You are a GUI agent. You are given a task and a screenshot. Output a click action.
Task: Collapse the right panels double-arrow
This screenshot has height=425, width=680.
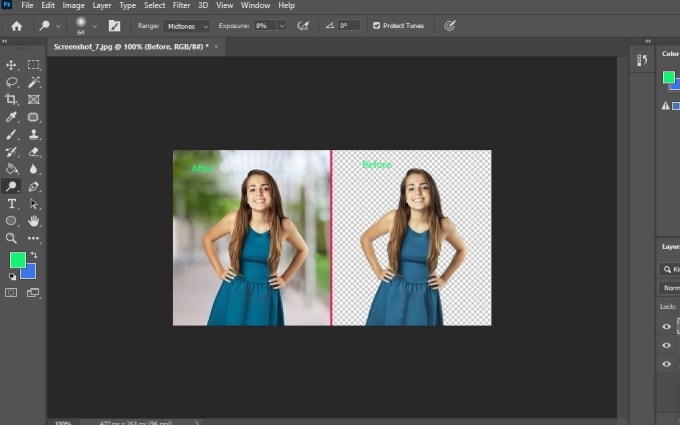(648, 41)
